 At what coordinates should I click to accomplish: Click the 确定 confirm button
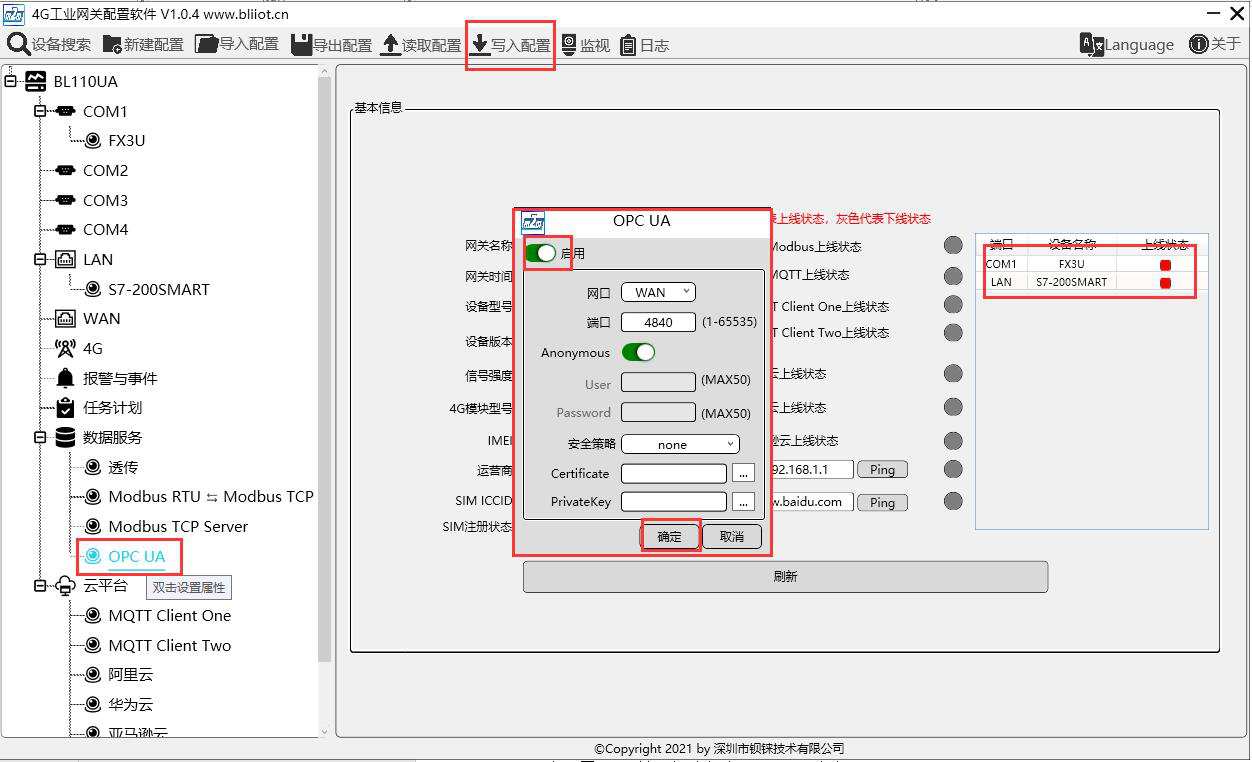click(669, 537)
